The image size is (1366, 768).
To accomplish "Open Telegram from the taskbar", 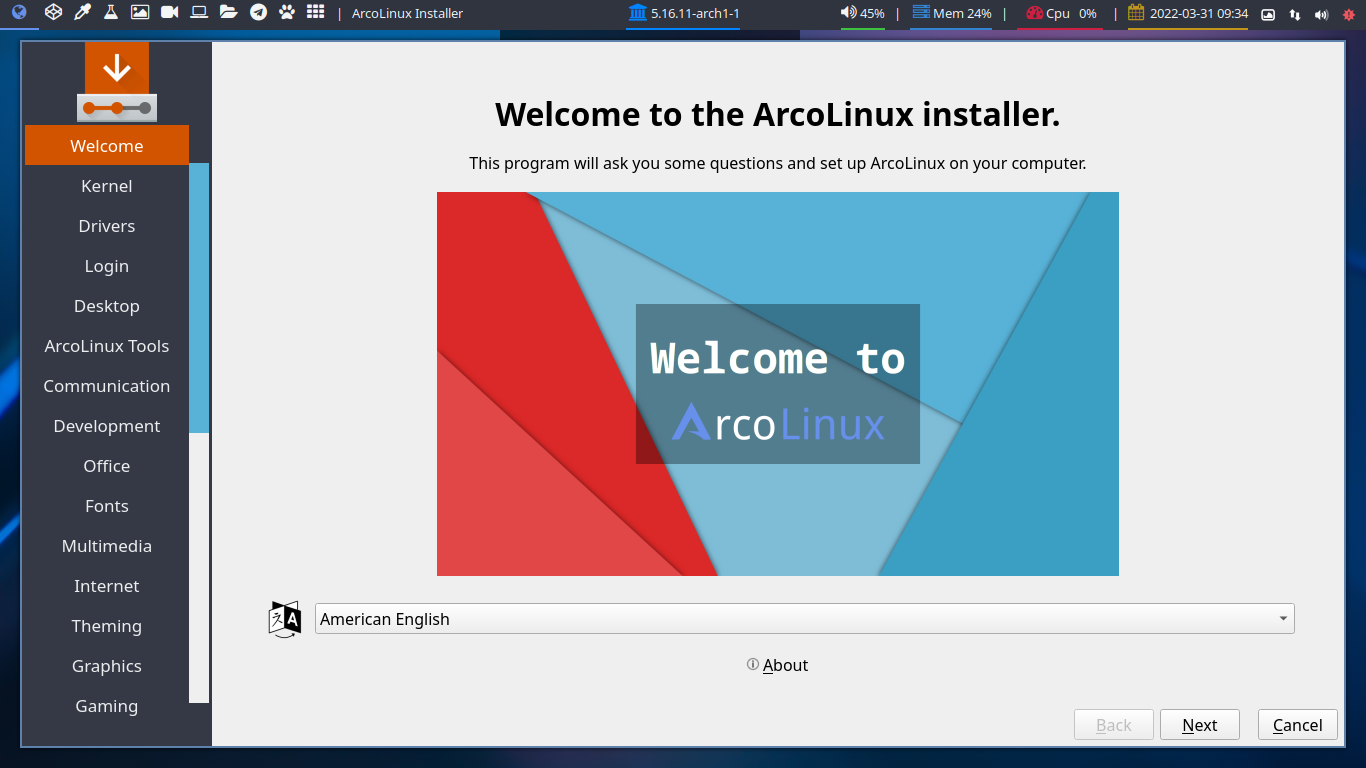I will coord(258,14).
